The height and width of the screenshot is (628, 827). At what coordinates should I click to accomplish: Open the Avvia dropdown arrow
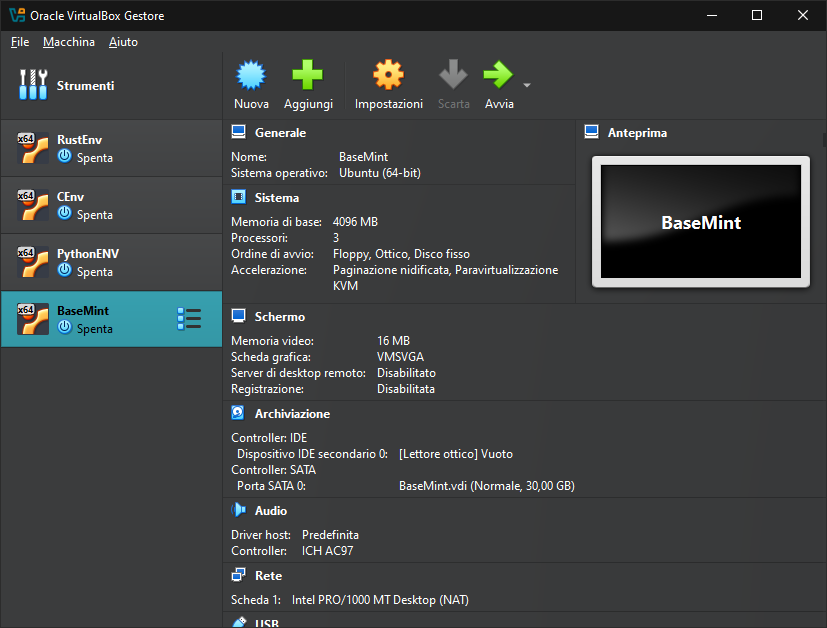pyautogui.click(x=526, y=85)
